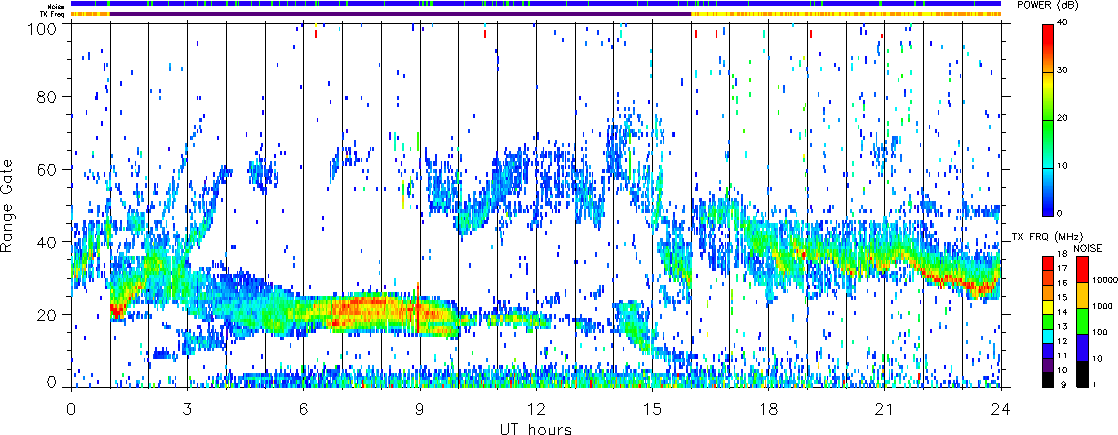Click the power colorbar tick label 30
The width and height of the screenshot is (1118, 435).
[1063, 71]
